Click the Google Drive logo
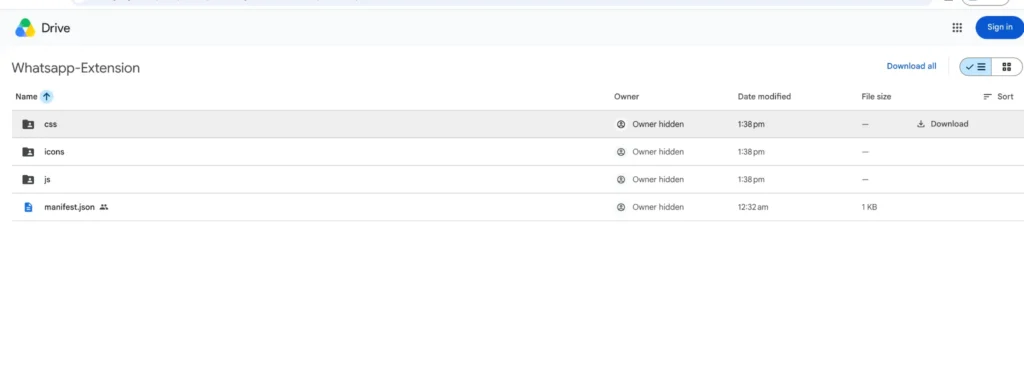The image size is (1024, 374). point(25,27)
